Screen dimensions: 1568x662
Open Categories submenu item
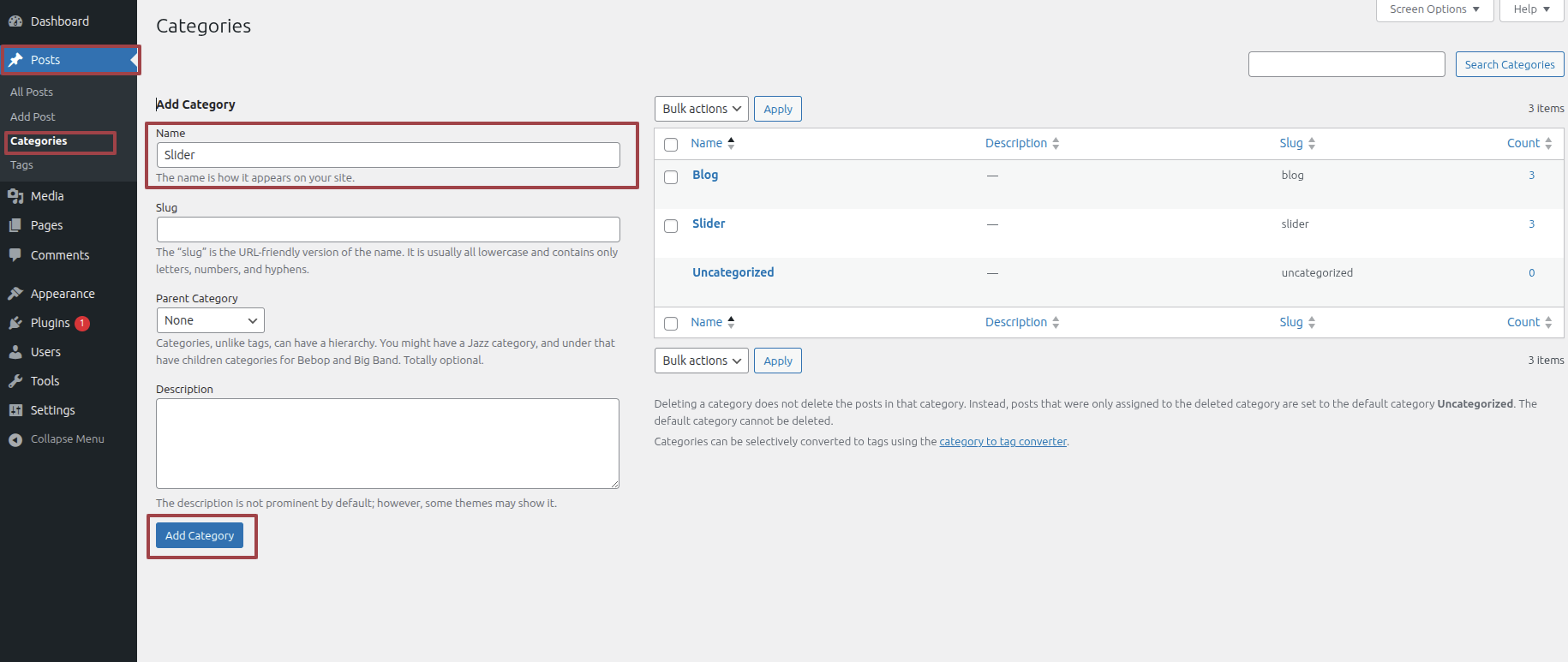39,141
